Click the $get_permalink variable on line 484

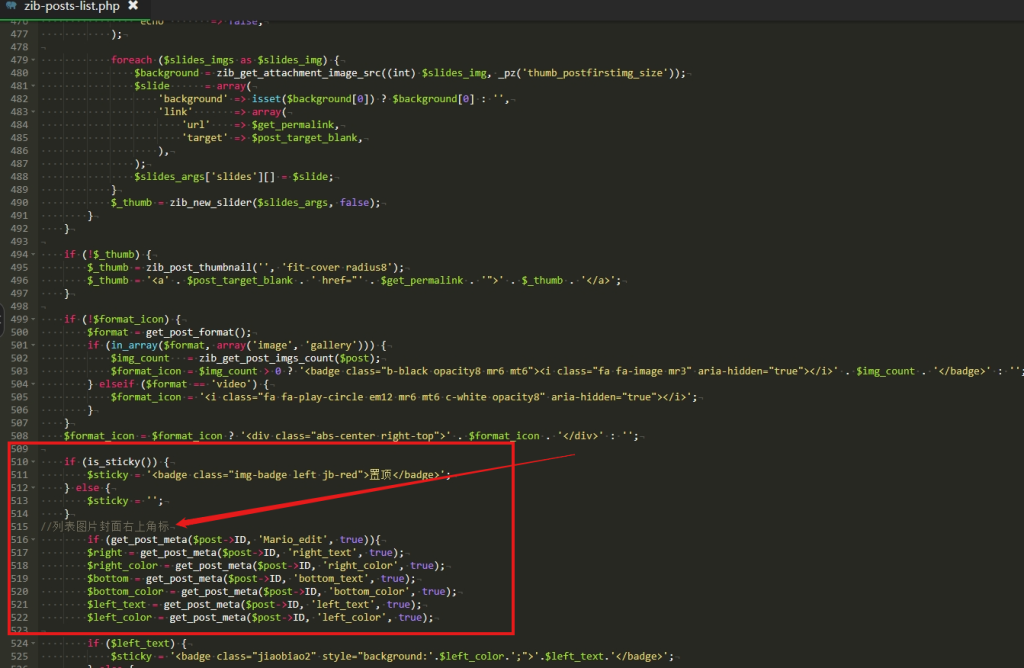tap(295, 125)
